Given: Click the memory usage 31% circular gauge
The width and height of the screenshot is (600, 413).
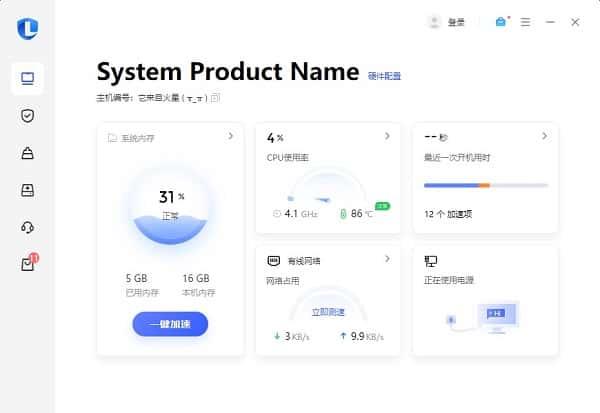Looking at the screenshot, I should pos(170,205).
